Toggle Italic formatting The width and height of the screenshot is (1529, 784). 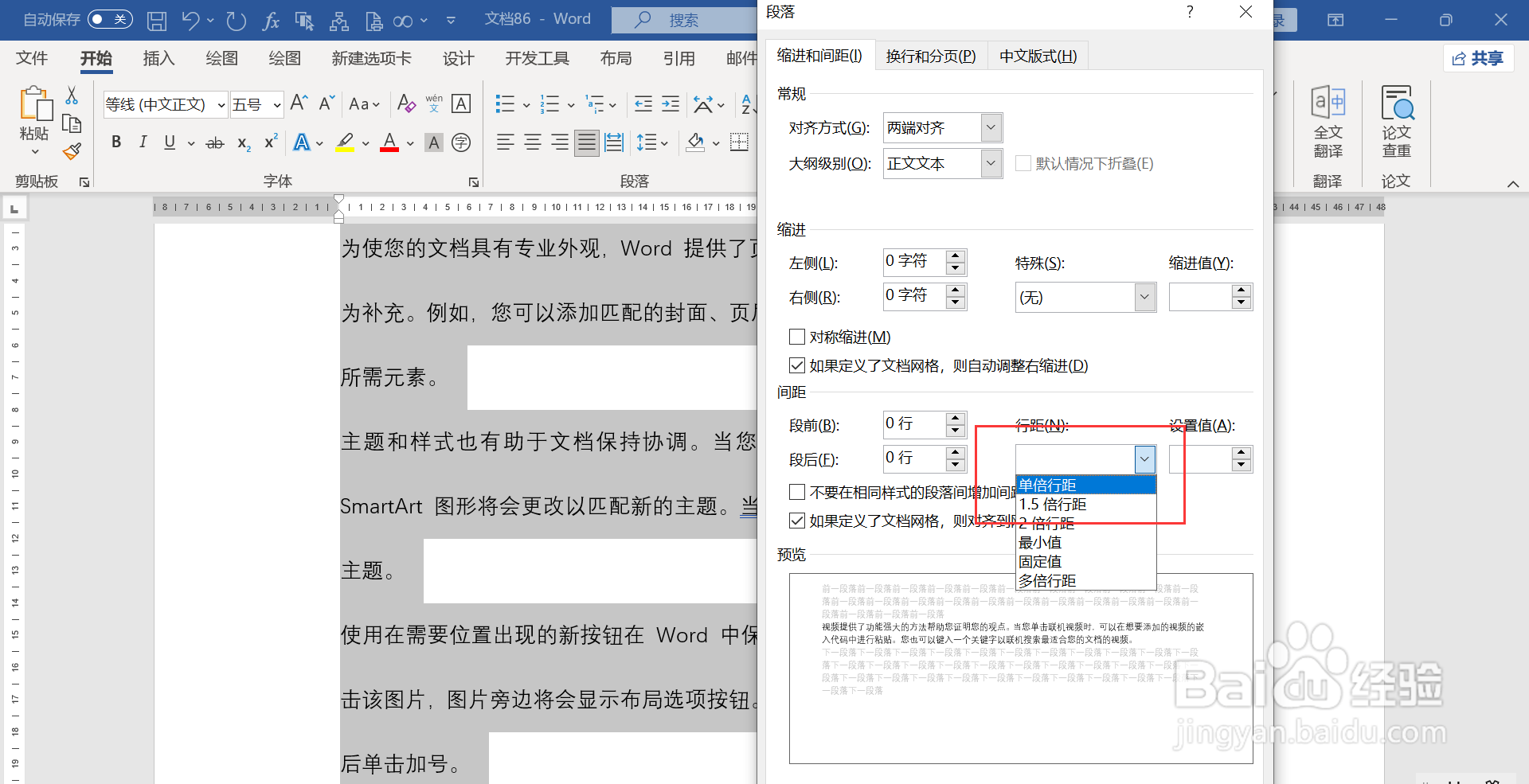143,142
